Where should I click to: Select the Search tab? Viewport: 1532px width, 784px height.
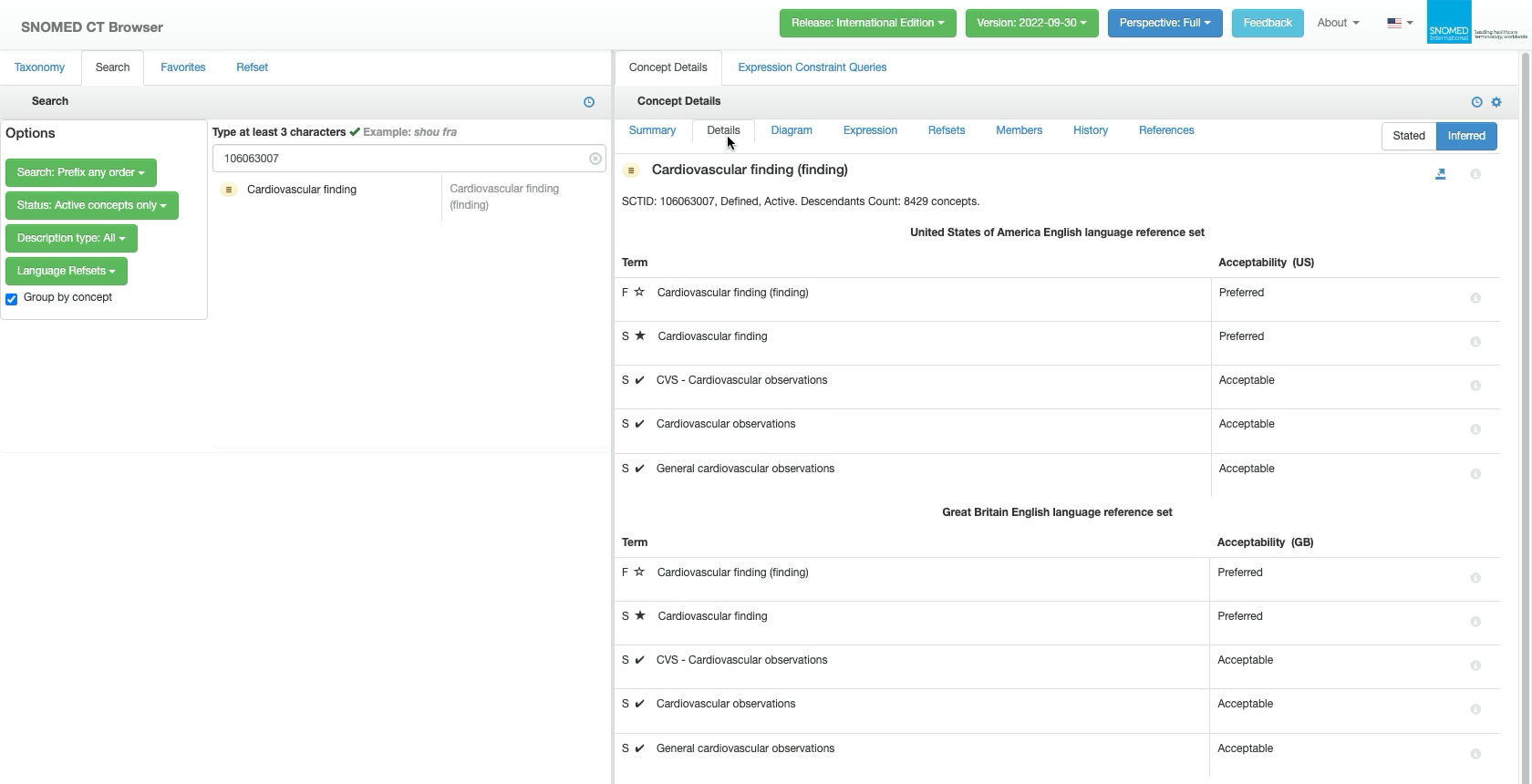[x=112, y=67]
